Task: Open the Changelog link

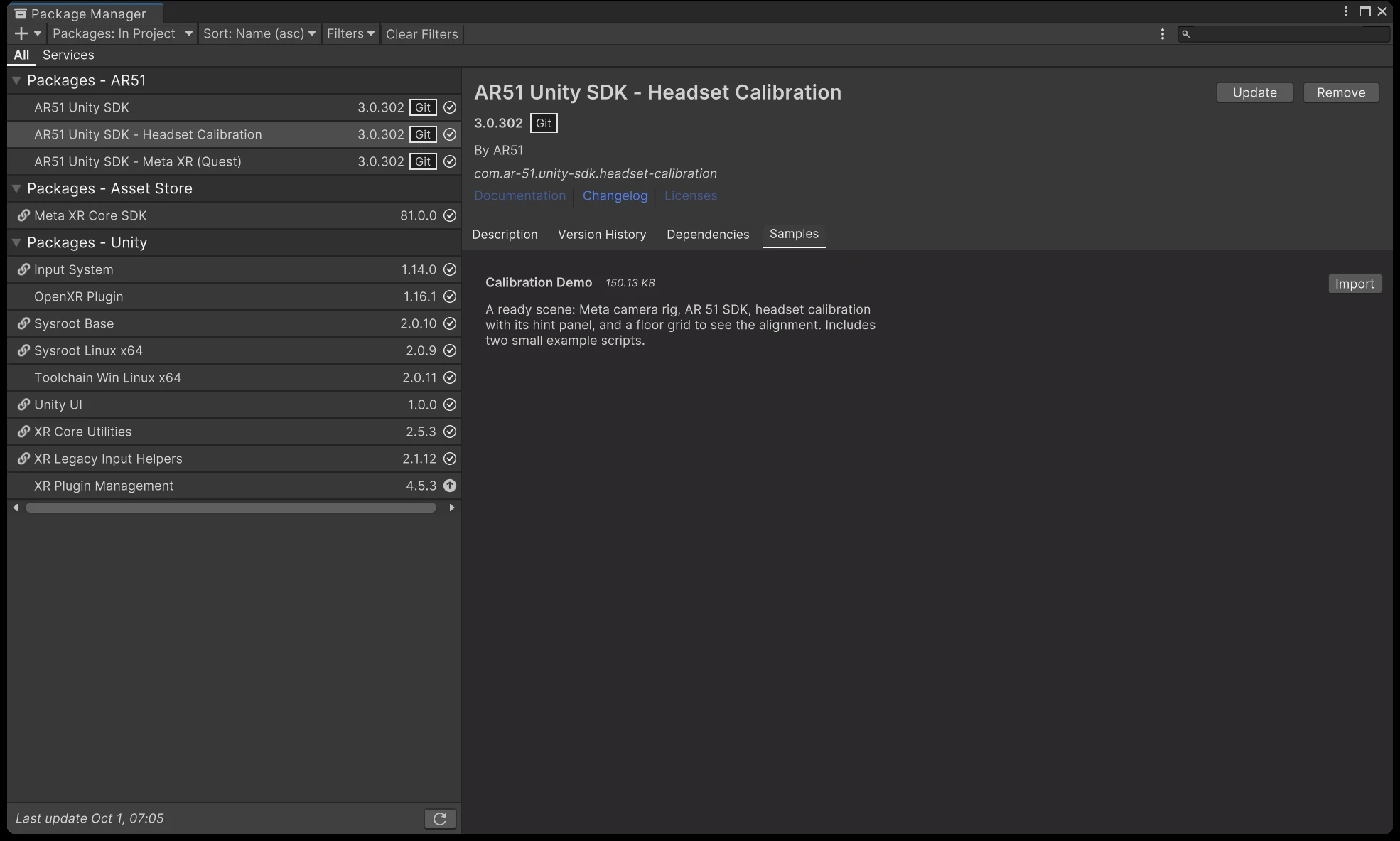Action: [615, 195]
